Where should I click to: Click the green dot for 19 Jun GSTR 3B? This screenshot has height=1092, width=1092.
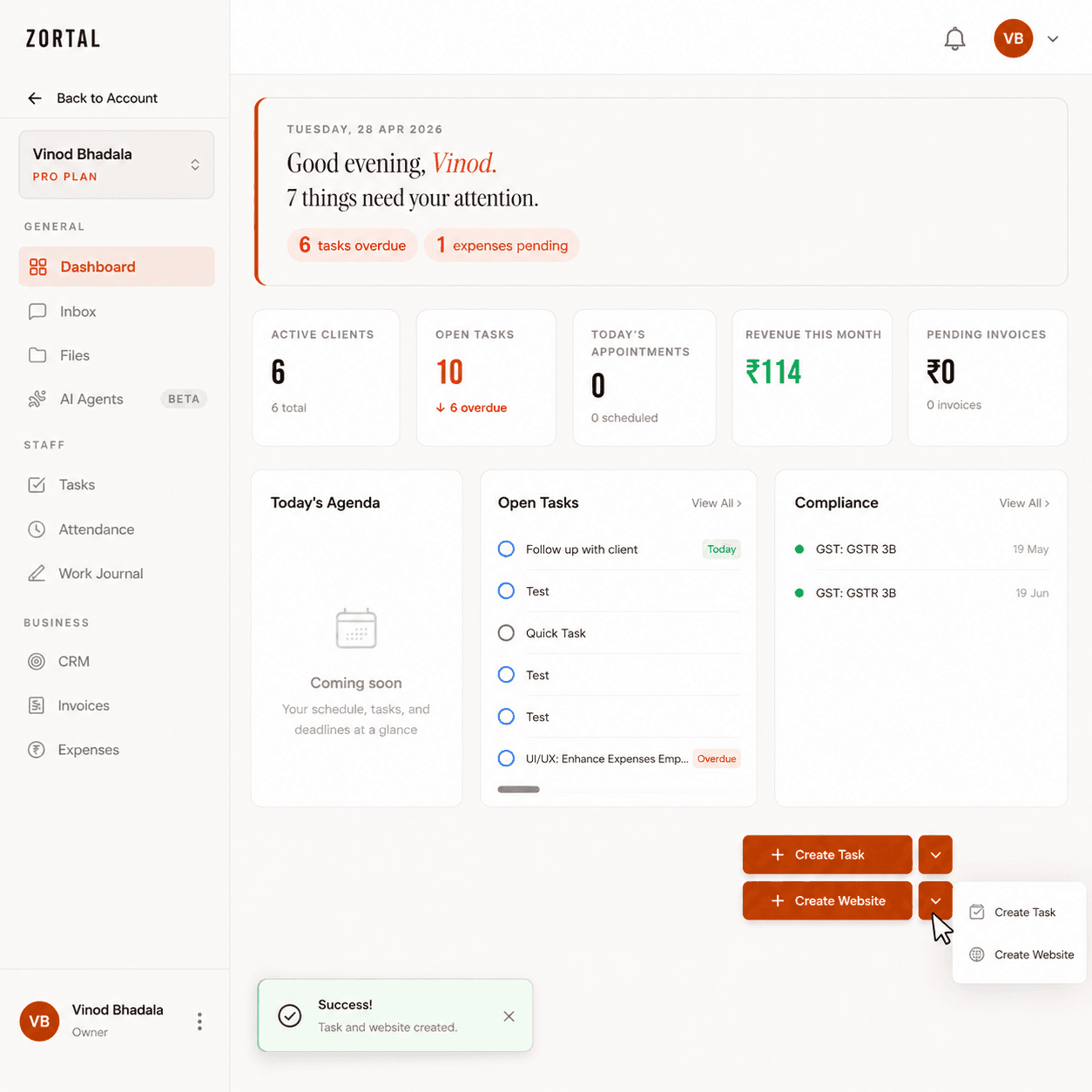pyautogui.click(x=799, y=592)
